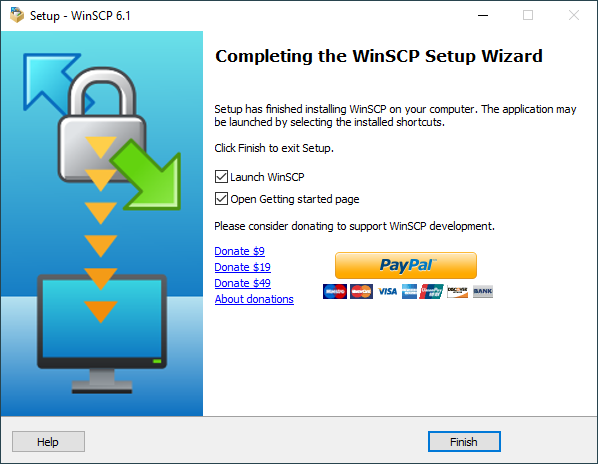Image resolution: width=598 pixels, height=464 pixels.
Task: Click the Maestro card icon
Action: (x=335, y=292)
